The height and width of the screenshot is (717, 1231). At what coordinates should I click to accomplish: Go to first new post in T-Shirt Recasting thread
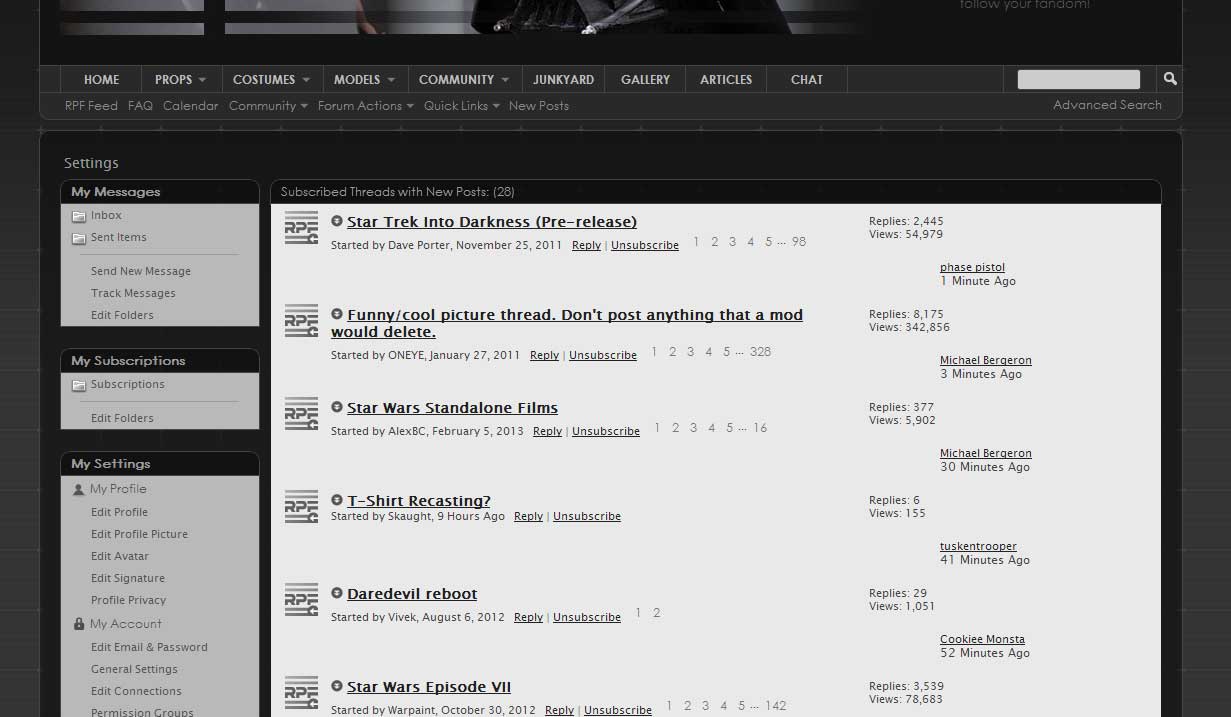(337, 500)
